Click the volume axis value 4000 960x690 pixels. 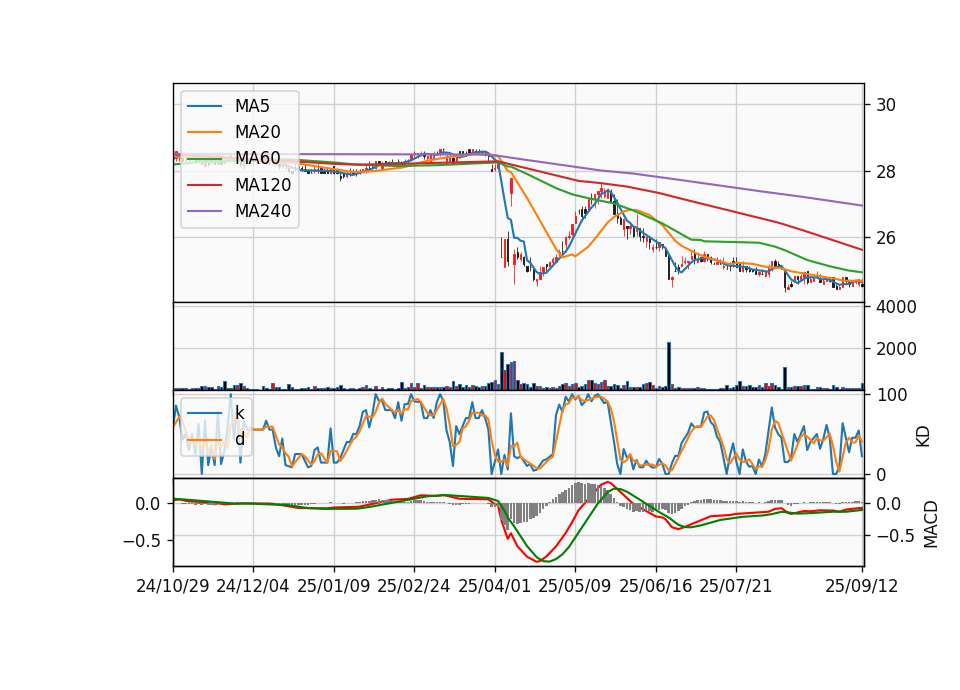pyautogui.click(x=896, y=307)
